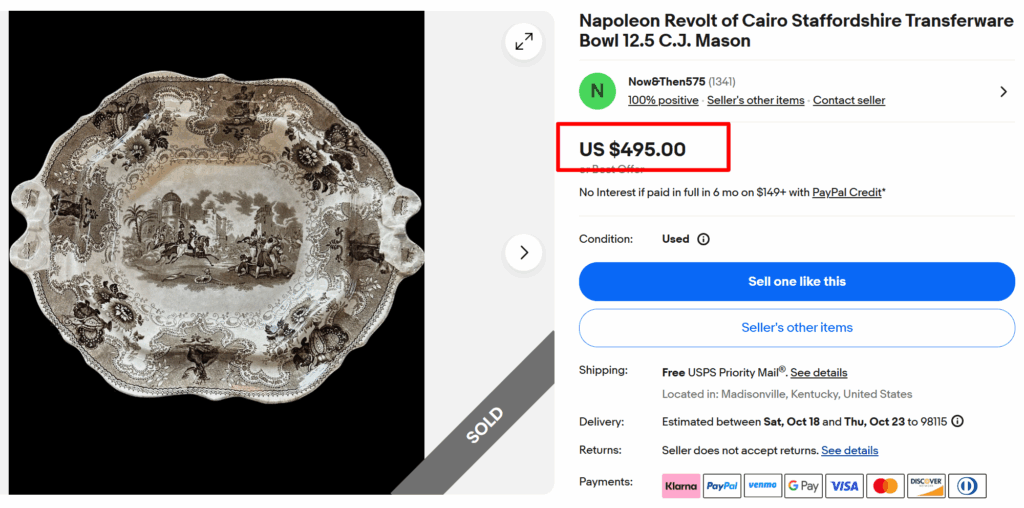Open the 100% positive feedback link
This screenshot has height=508, width=1024.
663,100
